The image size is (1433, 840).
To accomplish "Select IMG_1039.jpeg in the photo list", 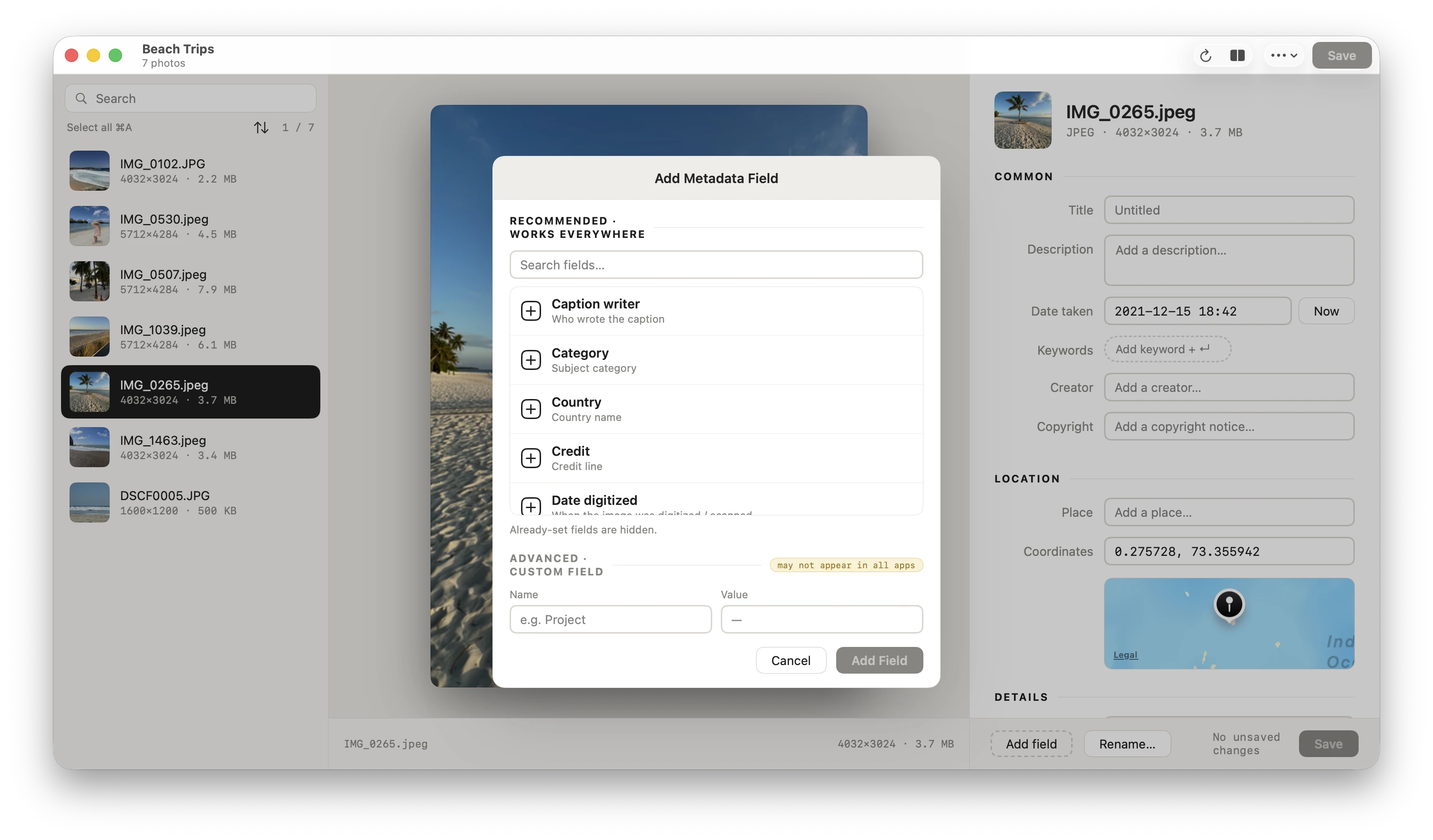I will tap(191, 337).
